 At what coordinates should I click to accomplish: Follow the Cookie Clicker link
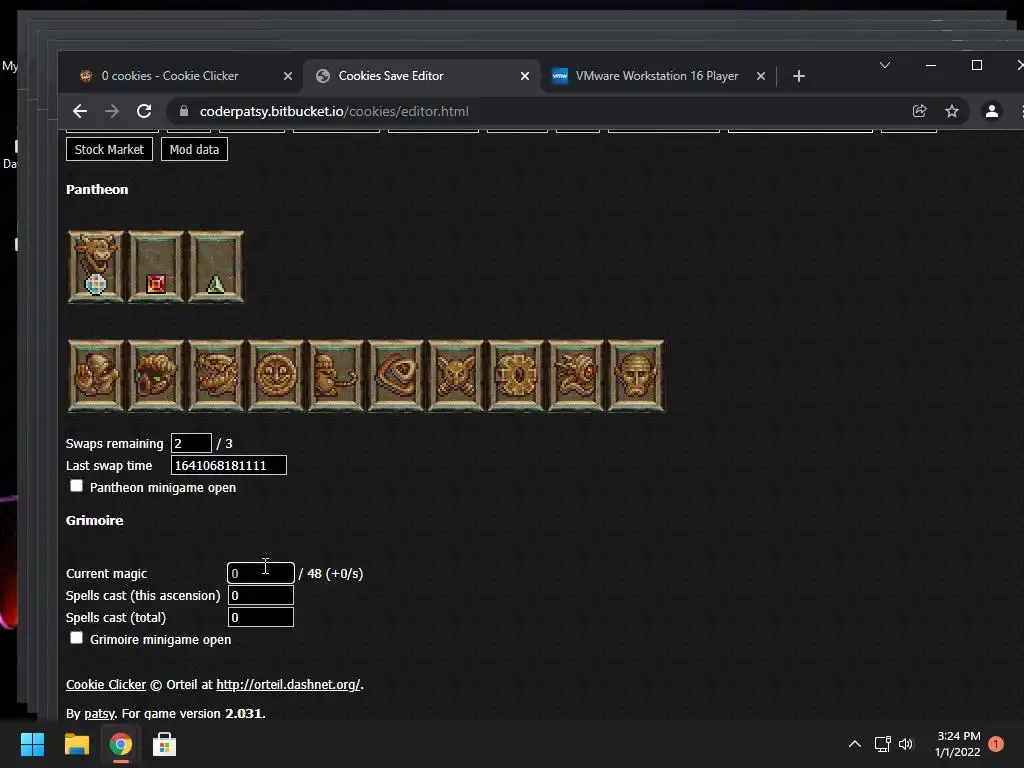(106, 684)
